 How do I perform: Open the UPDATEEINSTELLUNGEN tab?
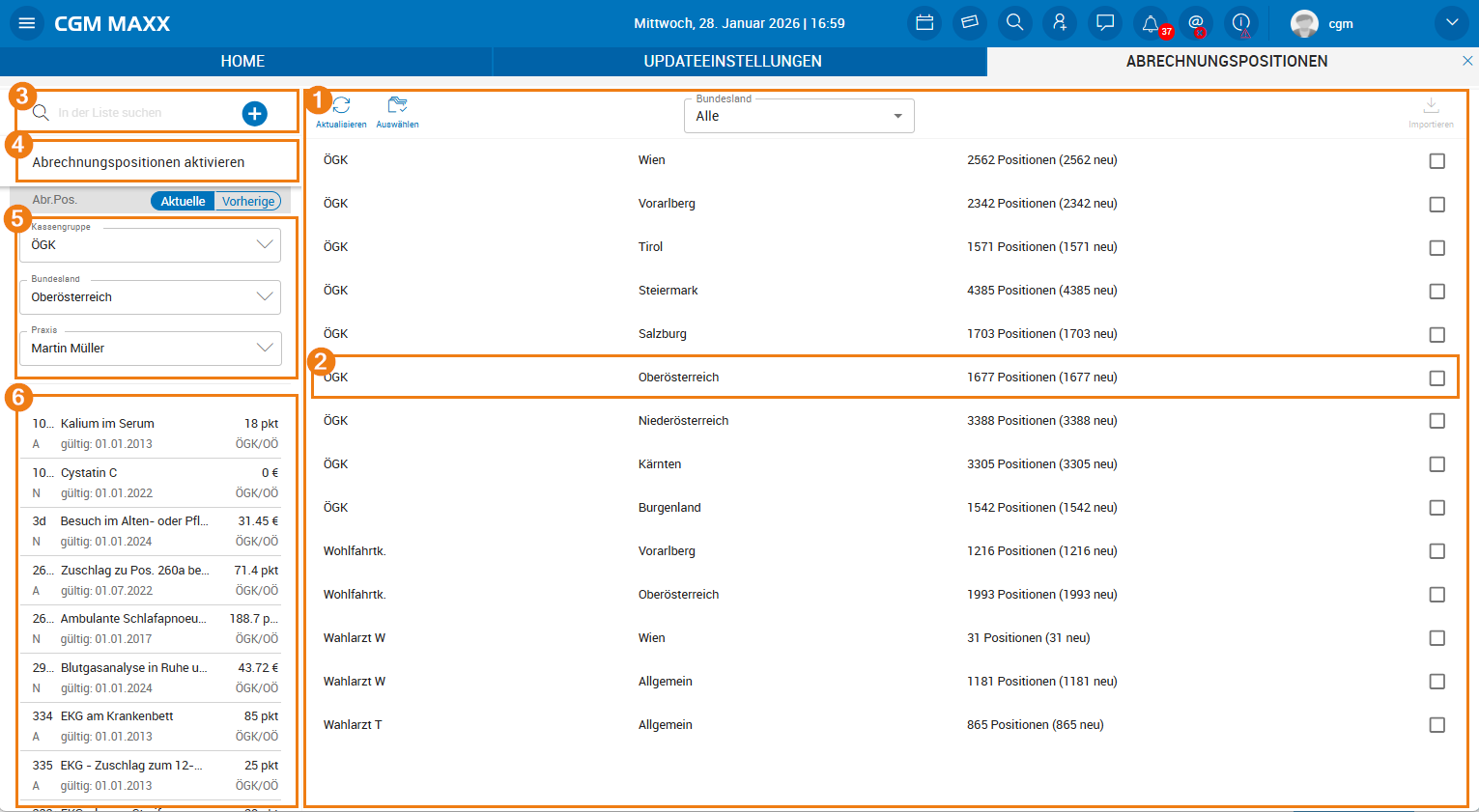(x=732, y=61)
